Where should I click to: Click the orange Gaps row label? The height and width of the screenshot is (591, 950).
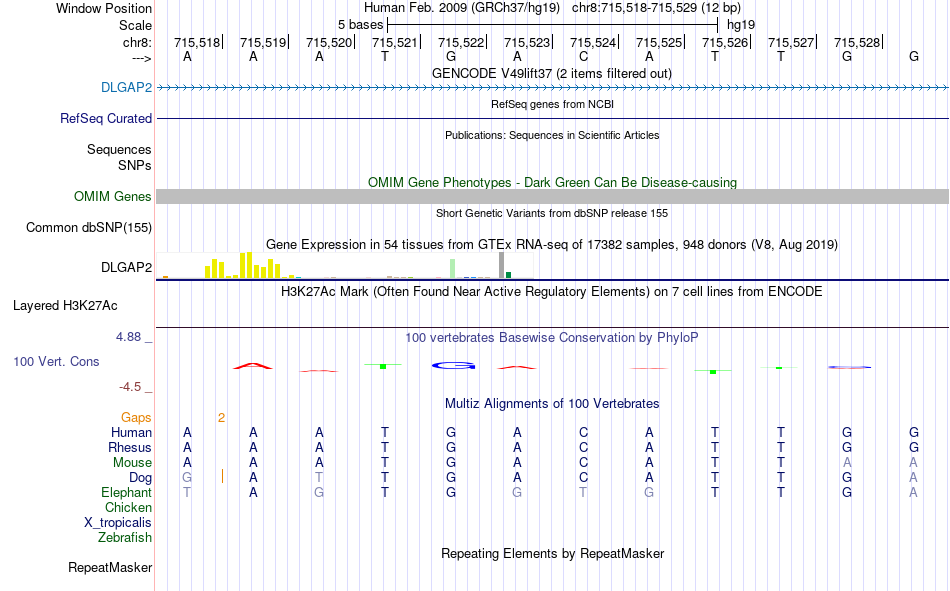click(136, 417)
